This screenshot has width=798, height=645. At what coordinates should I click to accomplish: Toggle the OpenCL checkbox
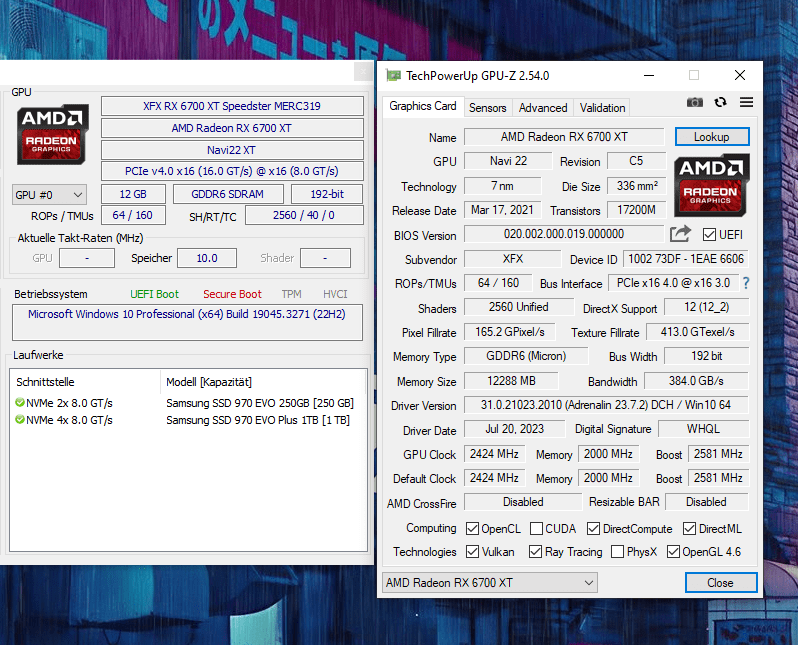pos(472,528)
